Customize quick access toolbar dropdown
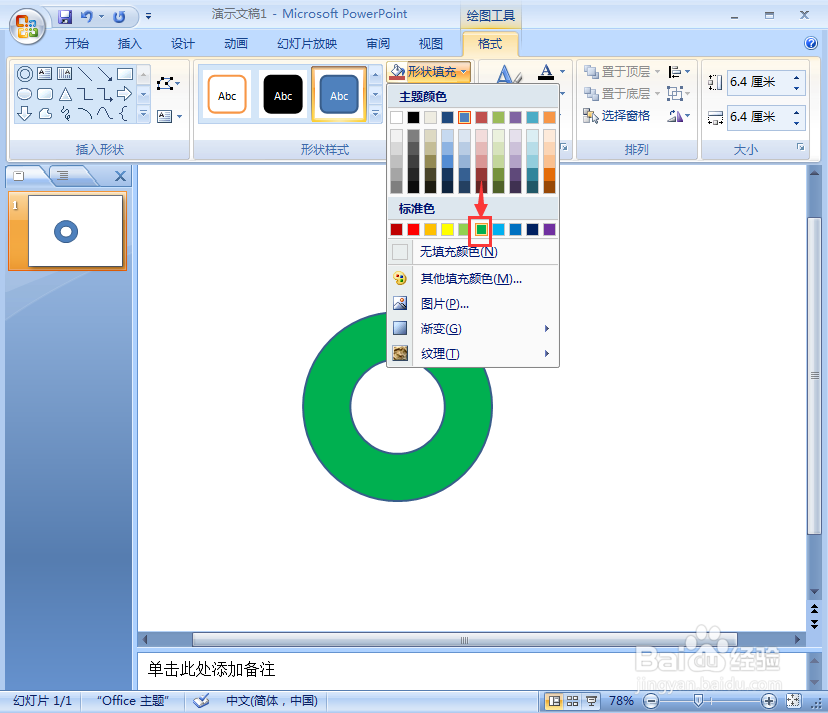 [148, 17]
